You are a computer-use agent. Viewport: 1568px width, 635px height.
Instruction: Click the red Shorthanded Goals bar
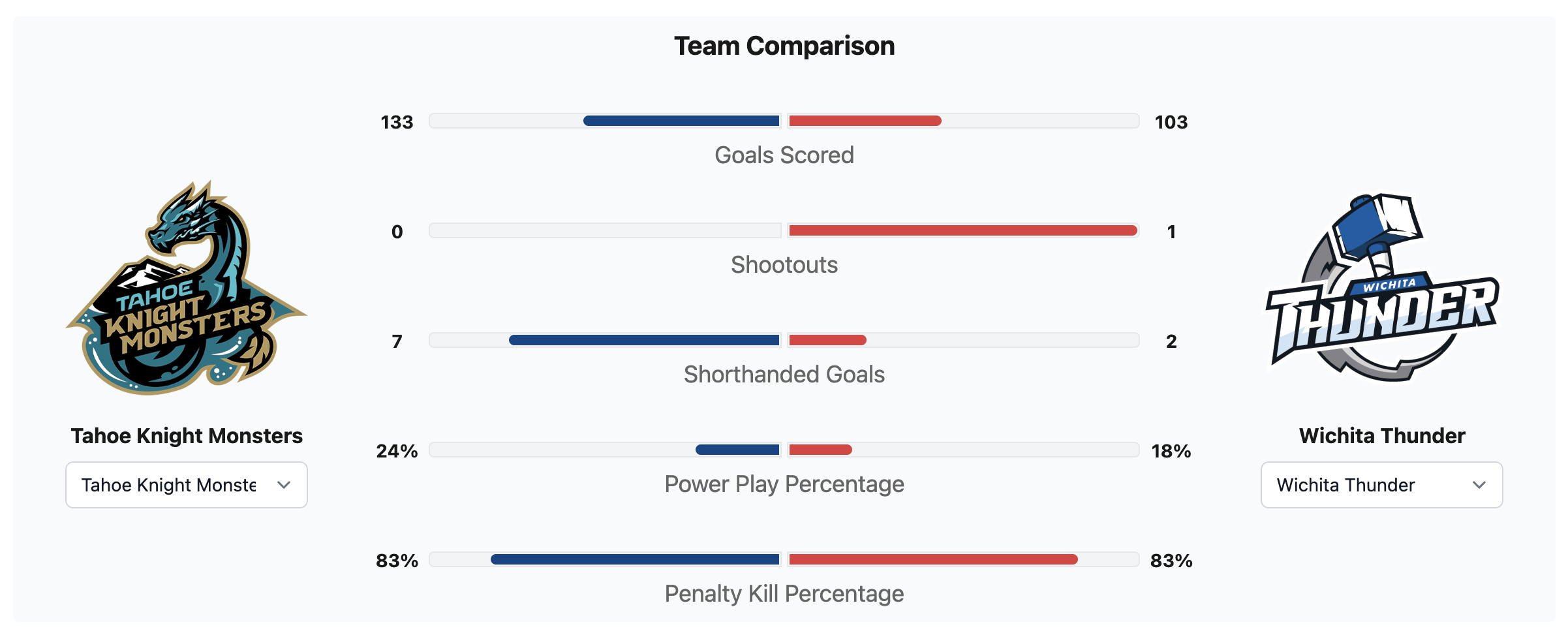[x=827, y=340]
